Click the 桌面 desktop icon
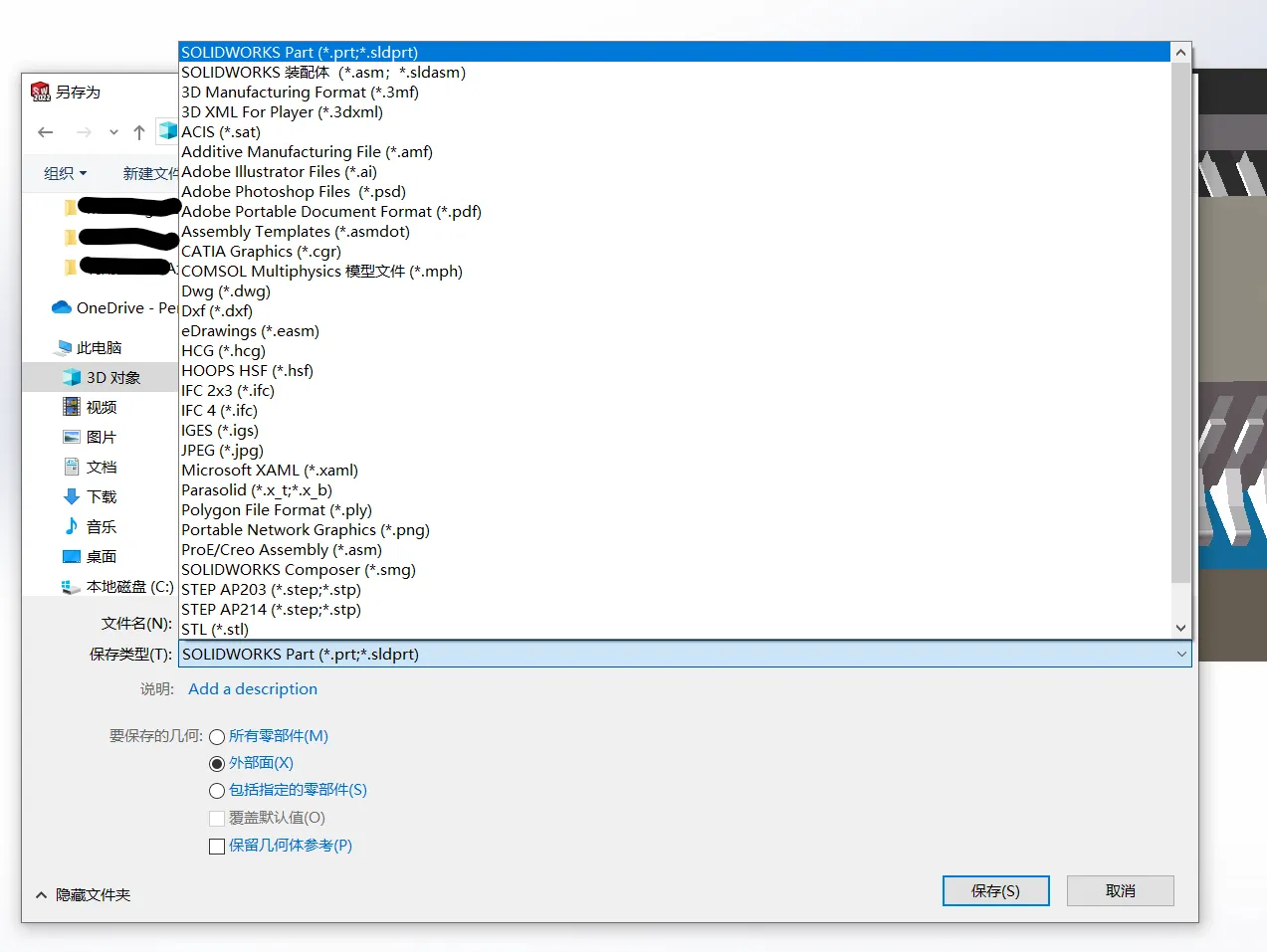1267x952 pixels. point(72,556)
